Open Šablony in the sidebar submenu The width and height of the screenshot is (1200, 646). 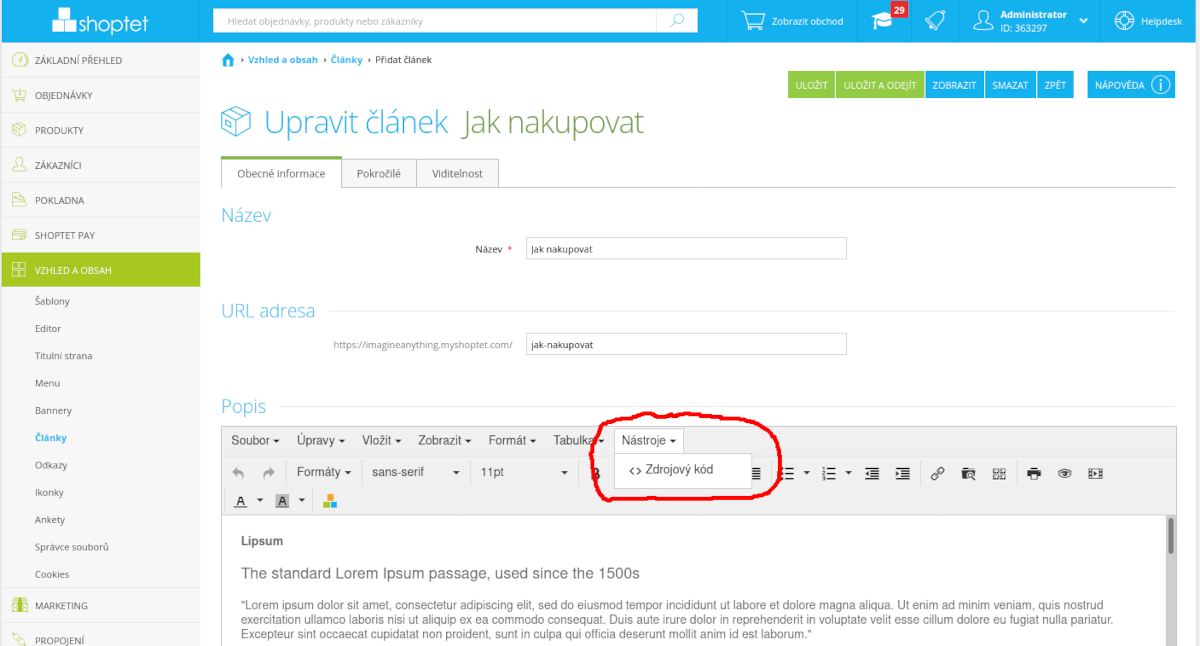click(x=52, y=301)
